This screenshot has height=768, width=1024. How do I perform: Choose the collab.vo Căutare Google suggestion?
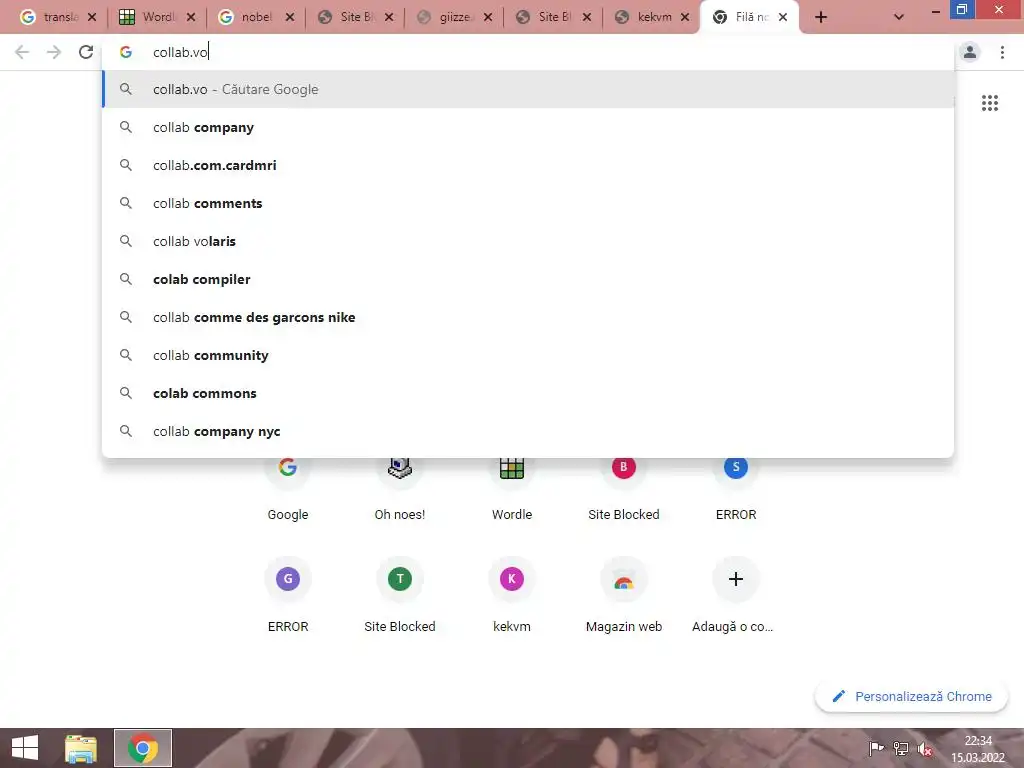(x=528, y=89)
